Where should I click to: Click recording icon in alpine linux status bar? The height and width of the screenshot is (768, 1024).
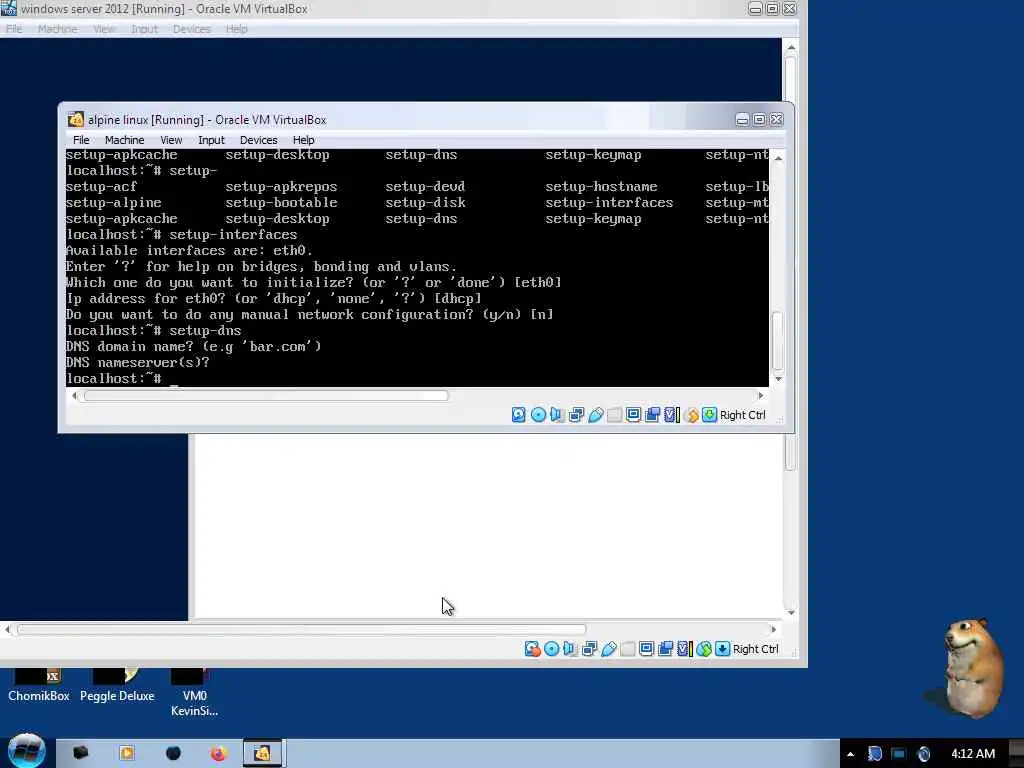pos(652,415)
